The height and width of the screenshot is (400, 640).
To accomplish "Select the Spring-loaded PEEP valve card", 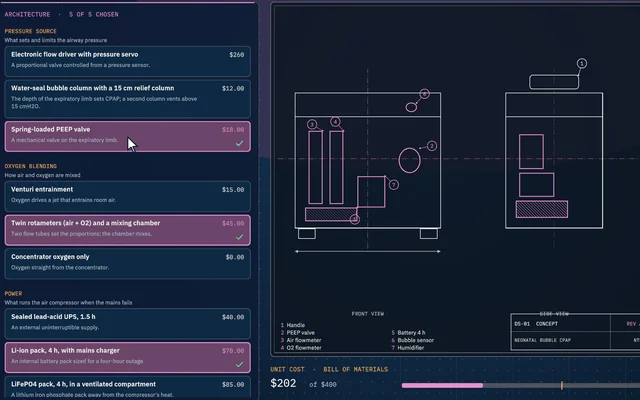I will [x=127, y=136].
